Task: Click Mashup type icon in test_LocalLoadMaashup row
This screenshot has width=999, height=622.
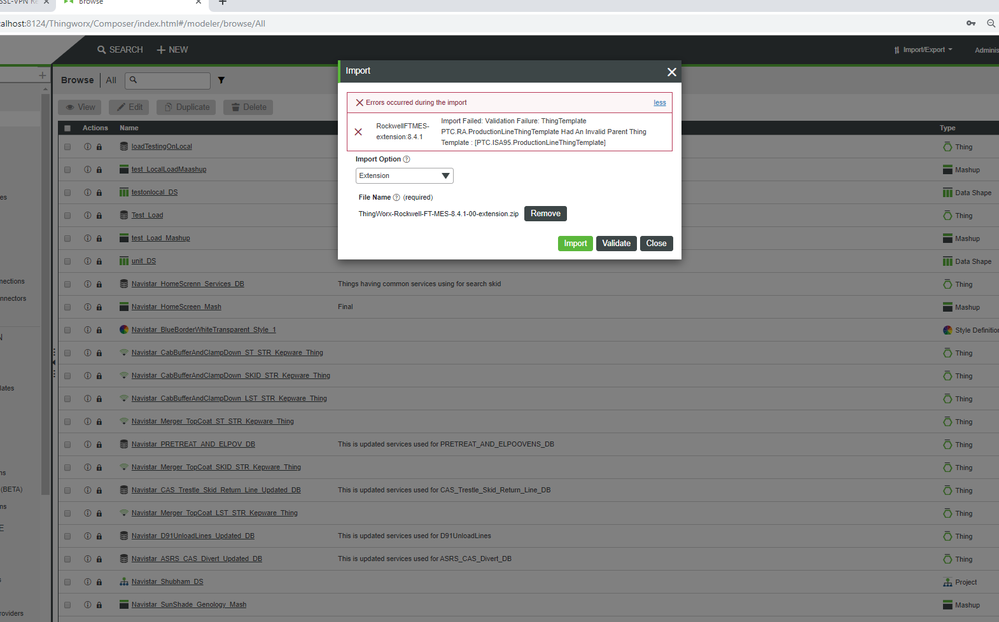Action: (x=947, y=170)
